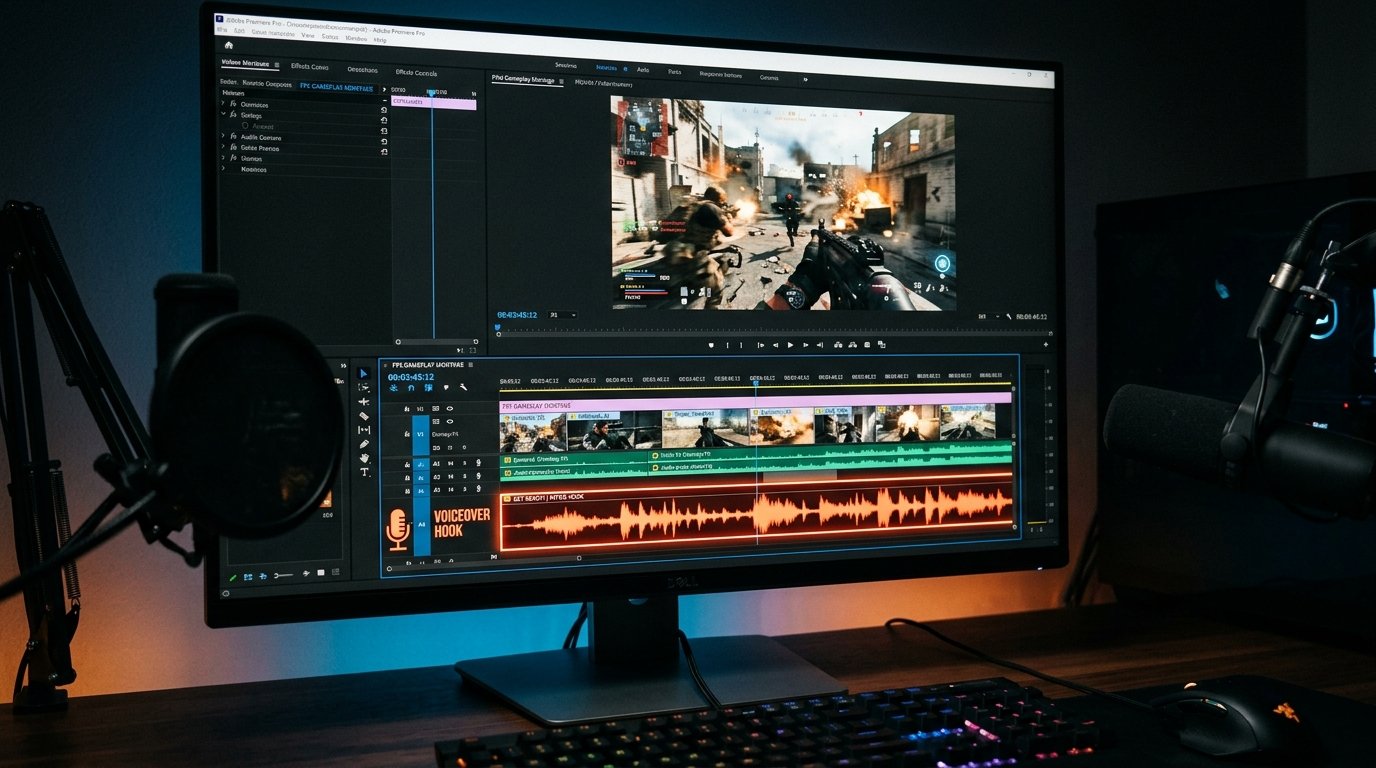
Task: Toggle the tall blue voiceover track target
Action: click(421, 524)
